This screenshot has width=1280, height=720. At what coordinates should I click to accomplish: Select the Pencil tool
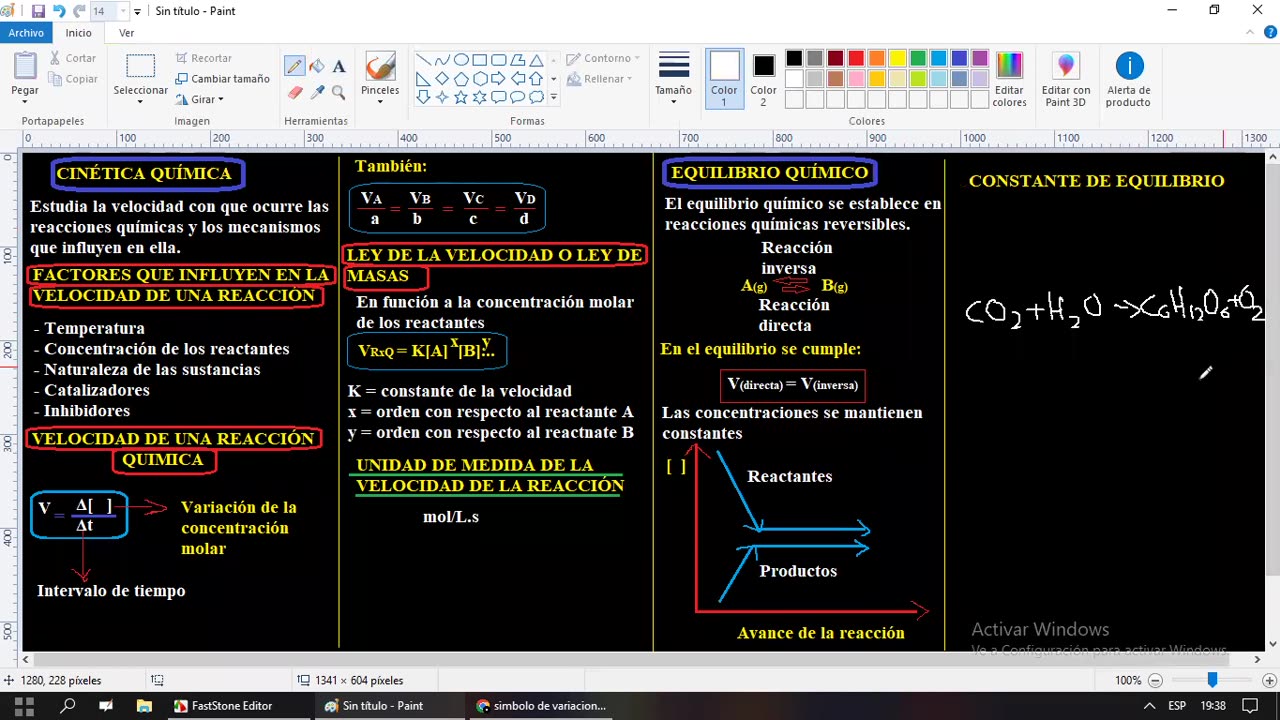coord(294,67)
